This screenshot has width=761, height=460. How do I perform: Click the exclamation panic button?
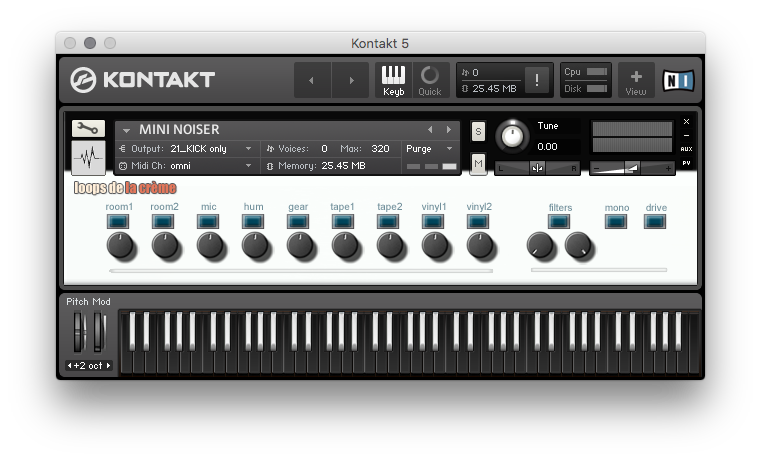[x=536, y=80]
